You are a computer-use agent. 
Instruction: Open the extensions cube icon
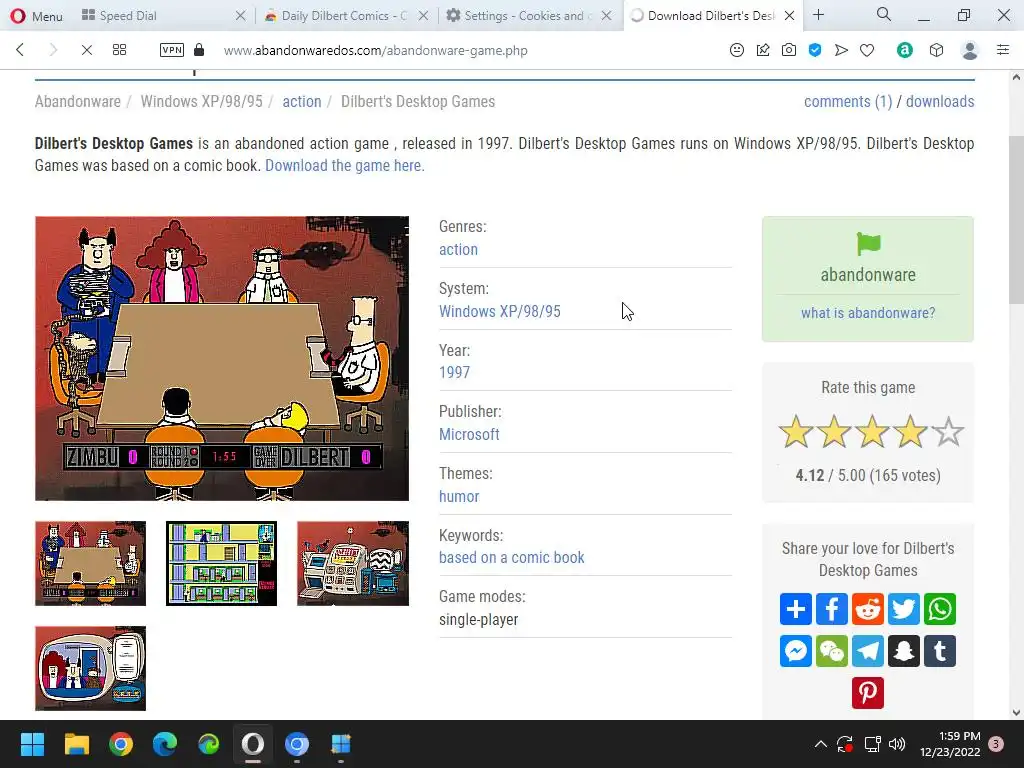point(936,50)
